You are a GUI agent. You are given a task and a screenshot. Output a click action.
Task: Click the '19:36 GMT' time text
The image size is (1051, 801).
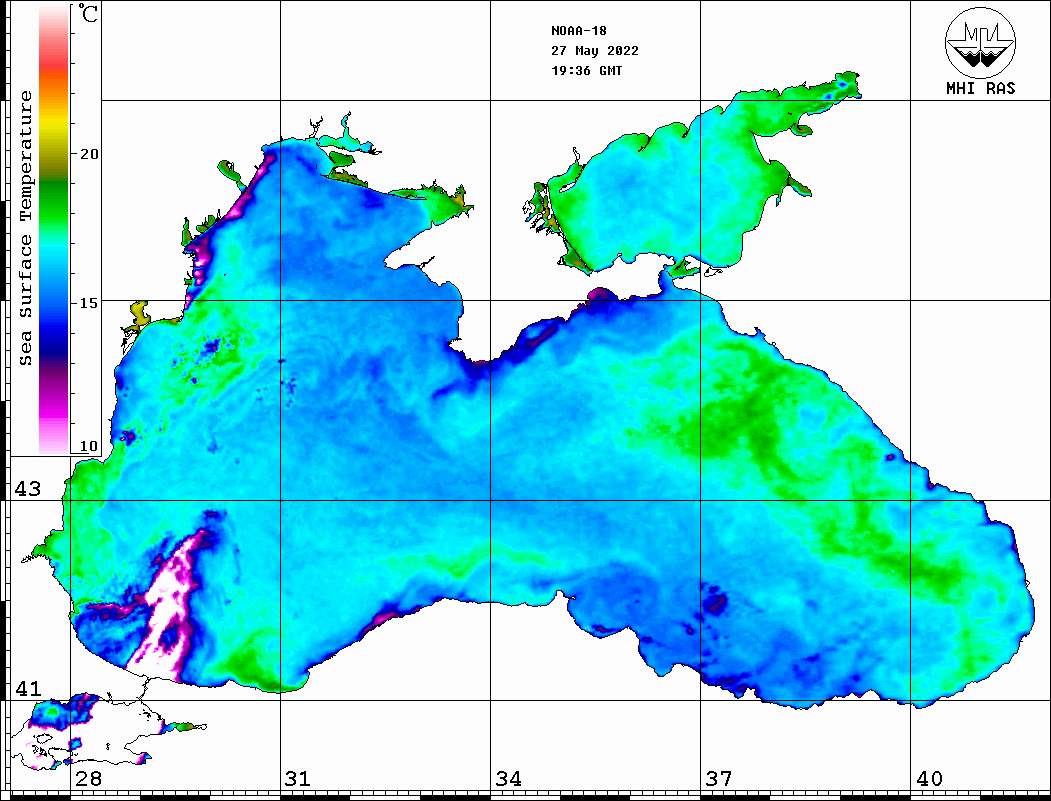pos(586,70)
